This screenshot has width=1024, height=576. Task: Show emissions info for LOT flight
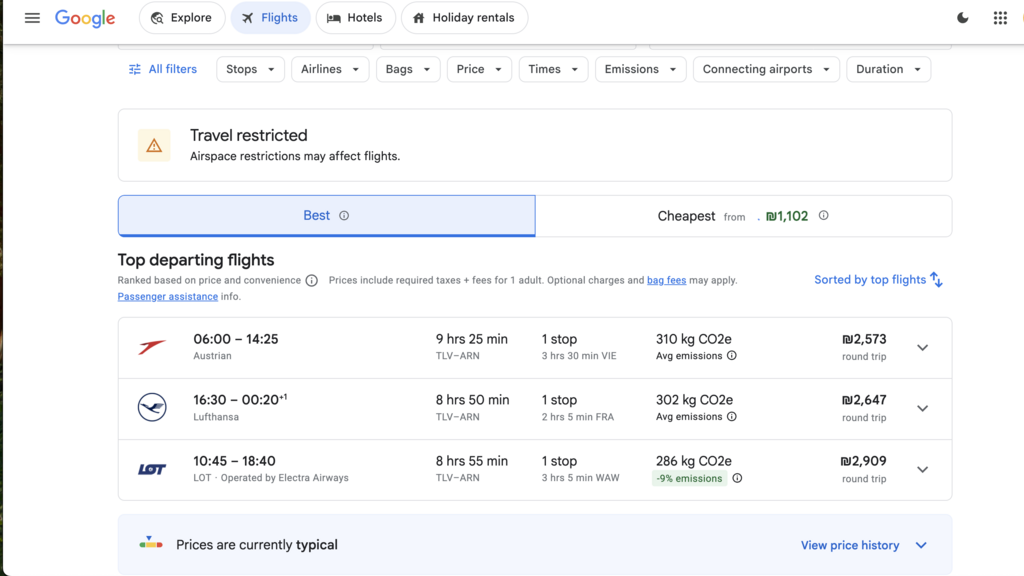pyautogui.click(x=737, y=478)
